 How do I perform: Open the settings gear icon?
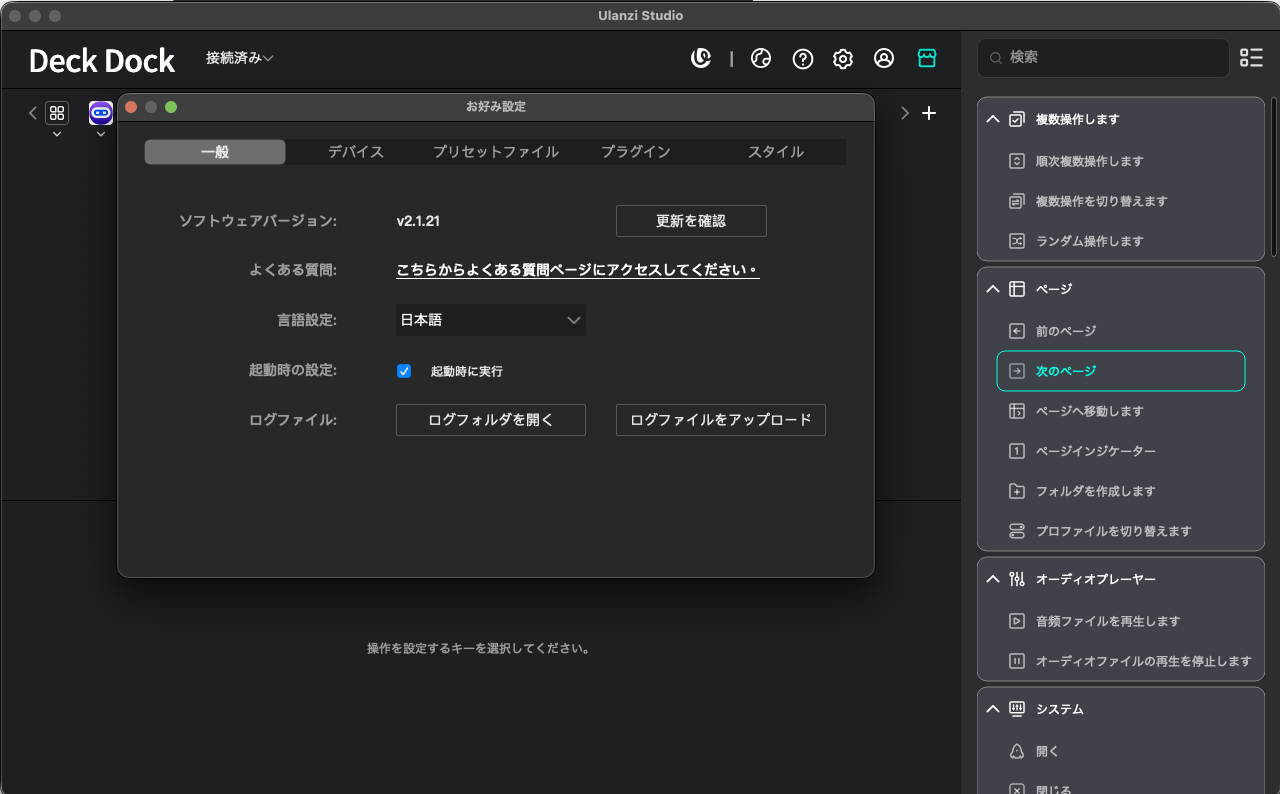coord(842,58)
